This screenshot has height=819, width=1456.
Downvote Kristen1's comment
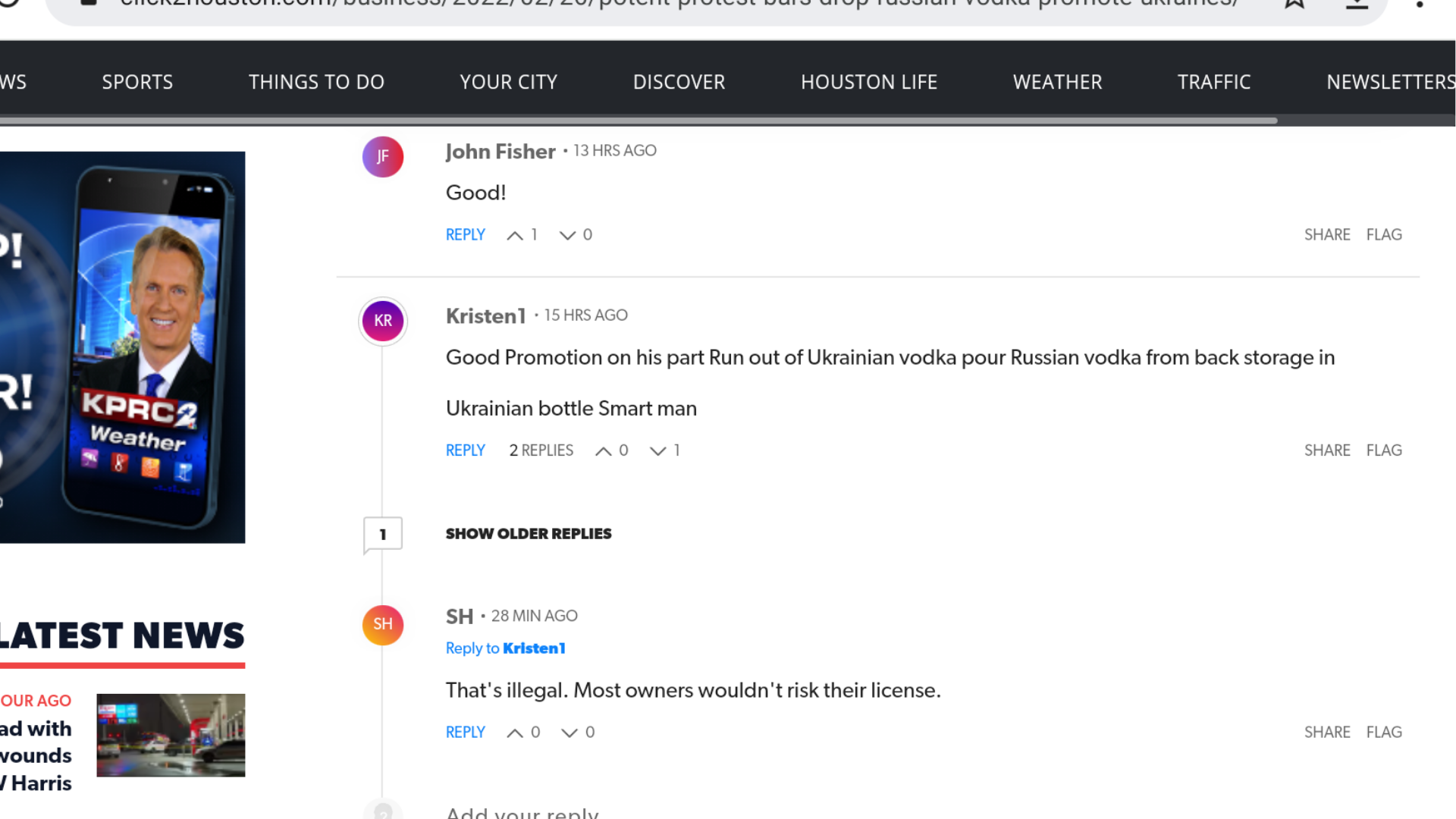(x=657, y=451)
